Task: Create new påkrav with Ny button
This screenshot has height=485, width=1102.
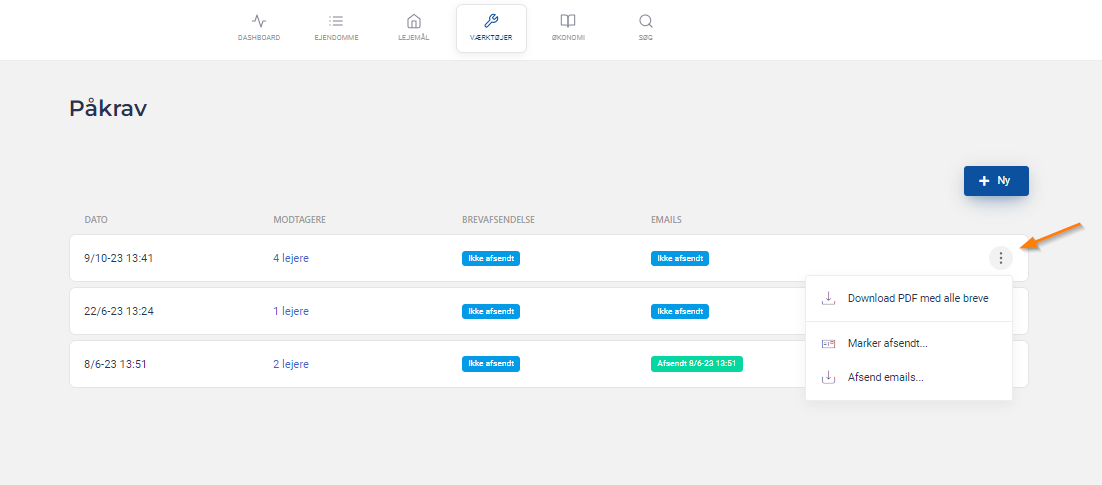Action: [996, 181]
